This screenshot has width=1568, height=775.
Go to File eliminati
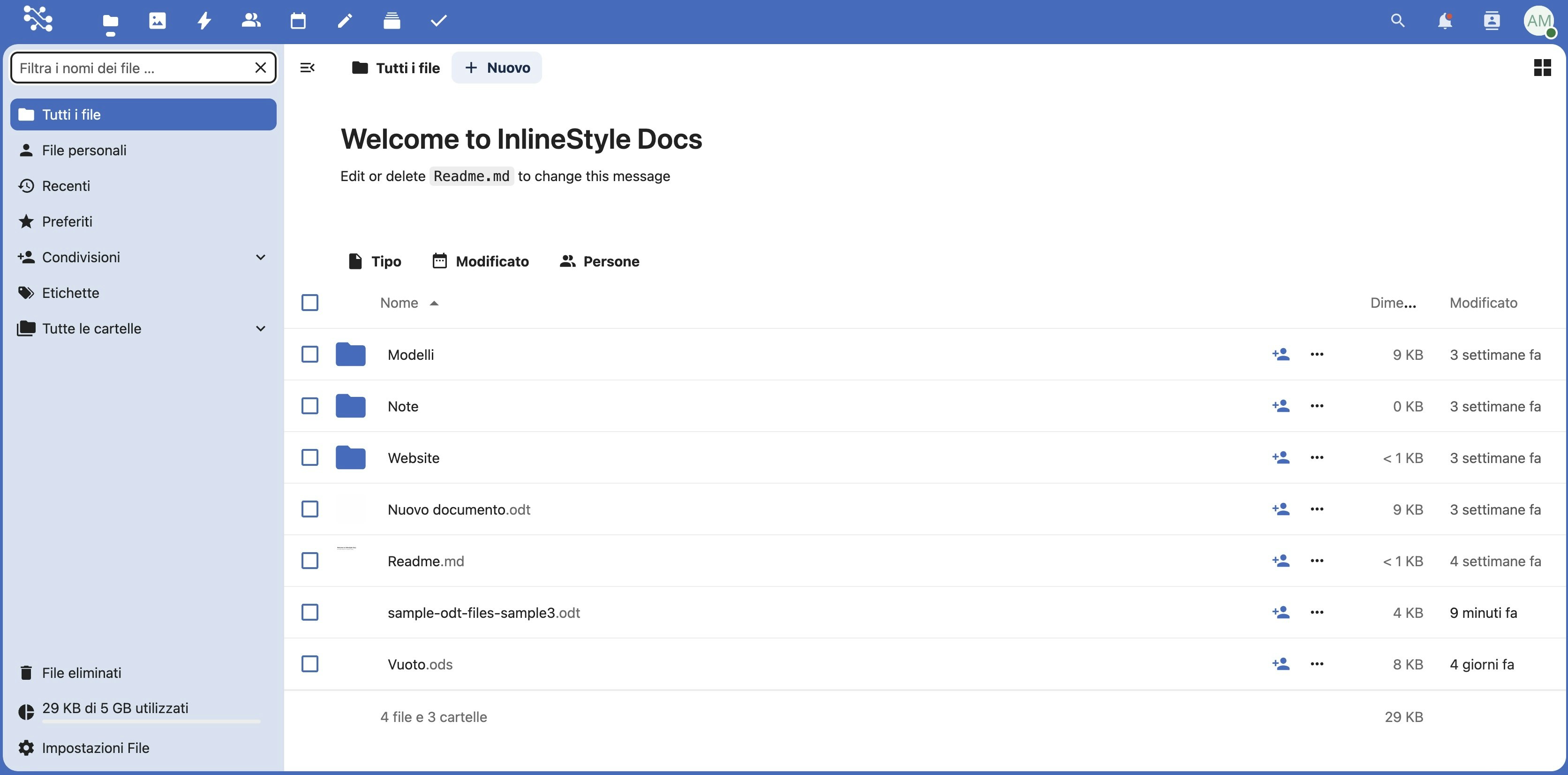[82, 672]
